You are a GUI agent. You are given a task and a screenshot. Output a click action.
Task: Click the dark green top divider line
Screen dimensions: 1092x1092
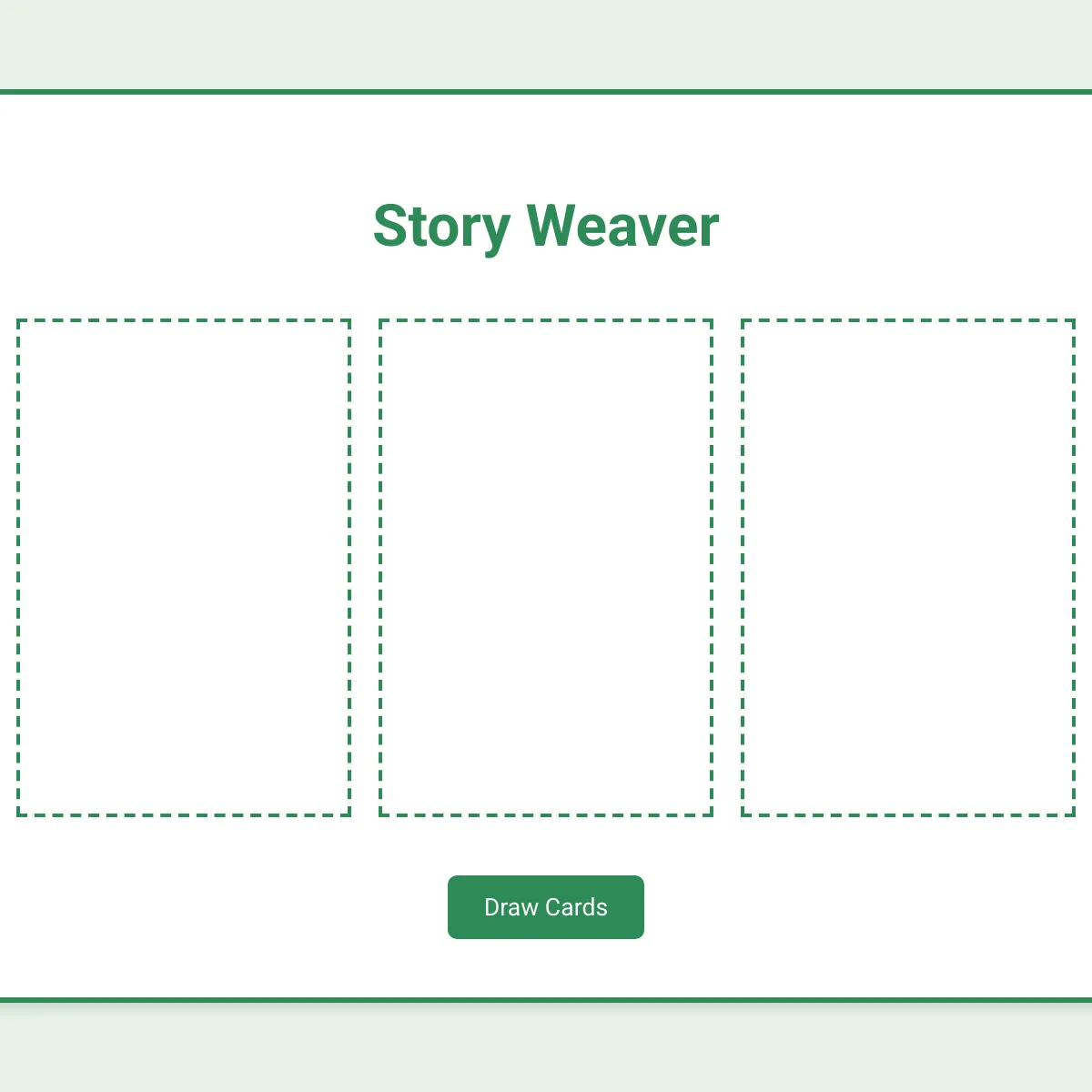click(x=546, y=92)
